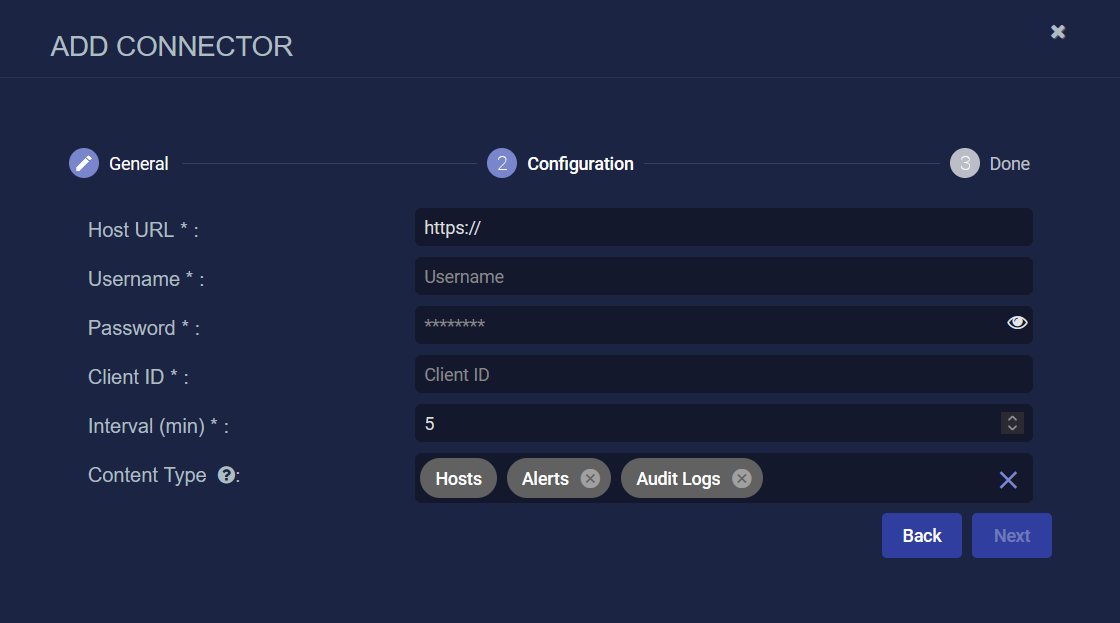Image resolution: width=1120 pixels, height=623 pixels.
Task: Click the Hosts content type tag
Action: coord(459,479)
